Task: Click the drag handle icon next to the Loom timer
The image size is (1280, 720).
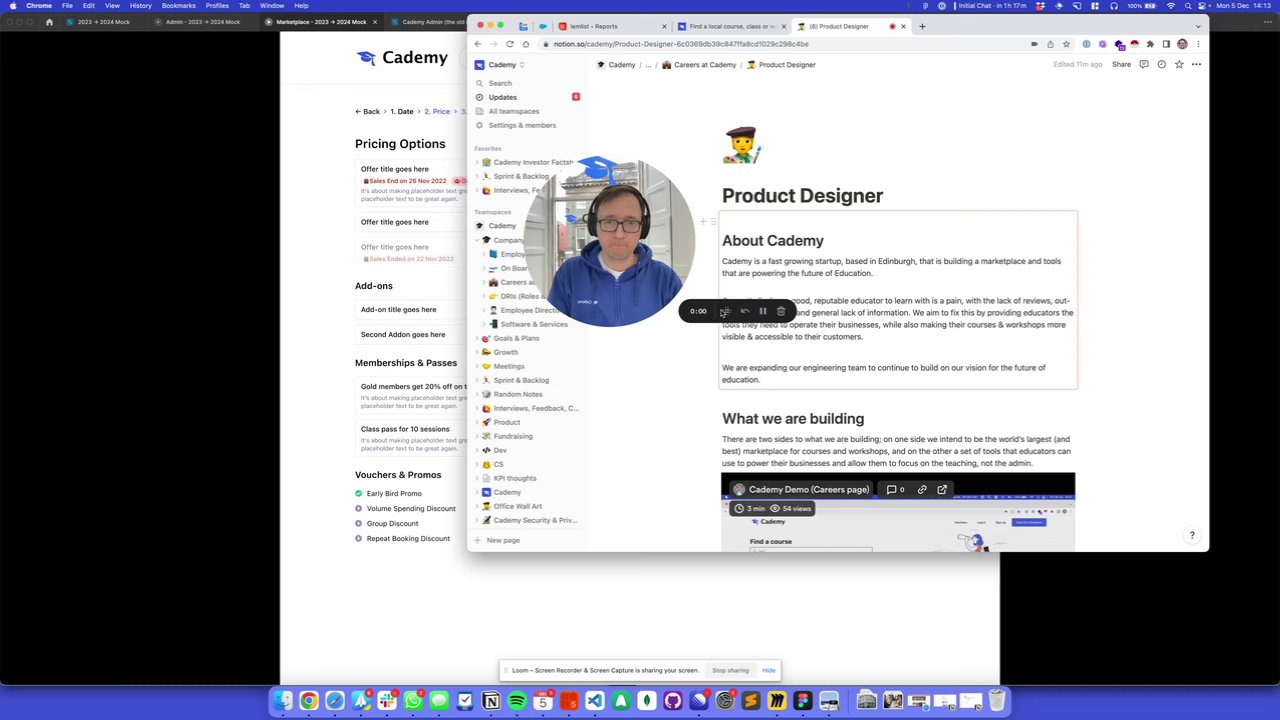Action: click(725, 311)
